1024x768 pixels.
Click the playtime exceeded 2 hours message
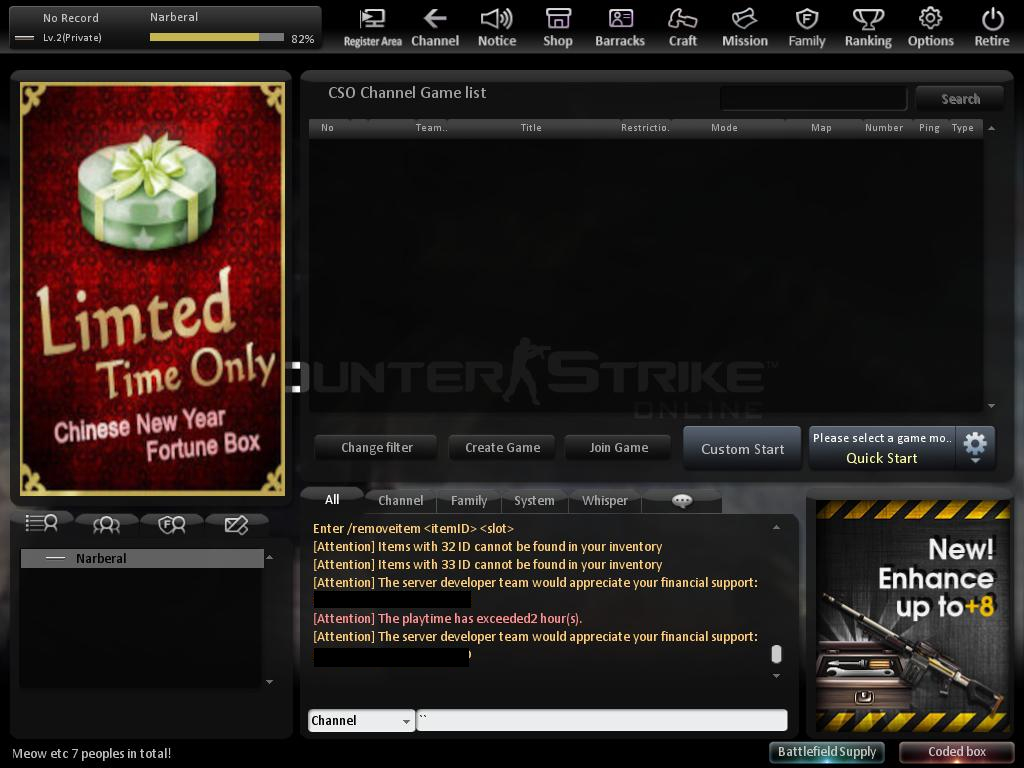[x=447, y=618]
